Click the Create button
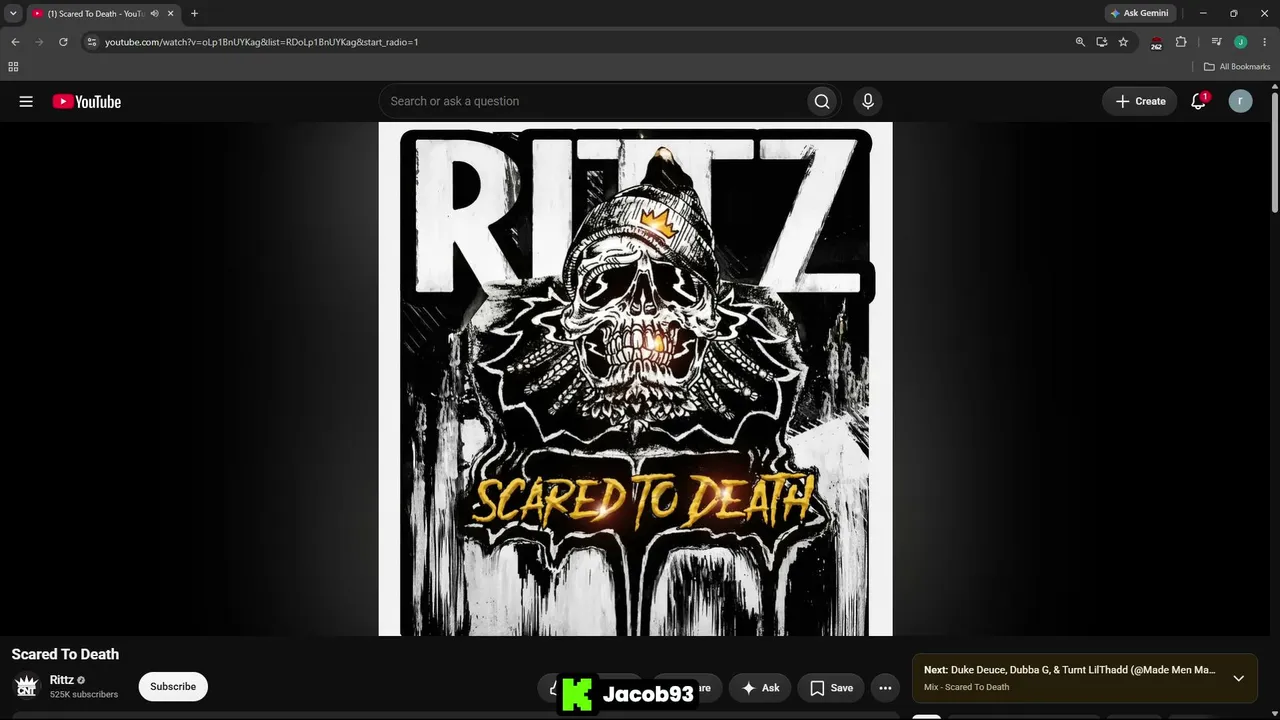Image resolution: width=1280 pixels, height=720 pixels. point(1140,101)
